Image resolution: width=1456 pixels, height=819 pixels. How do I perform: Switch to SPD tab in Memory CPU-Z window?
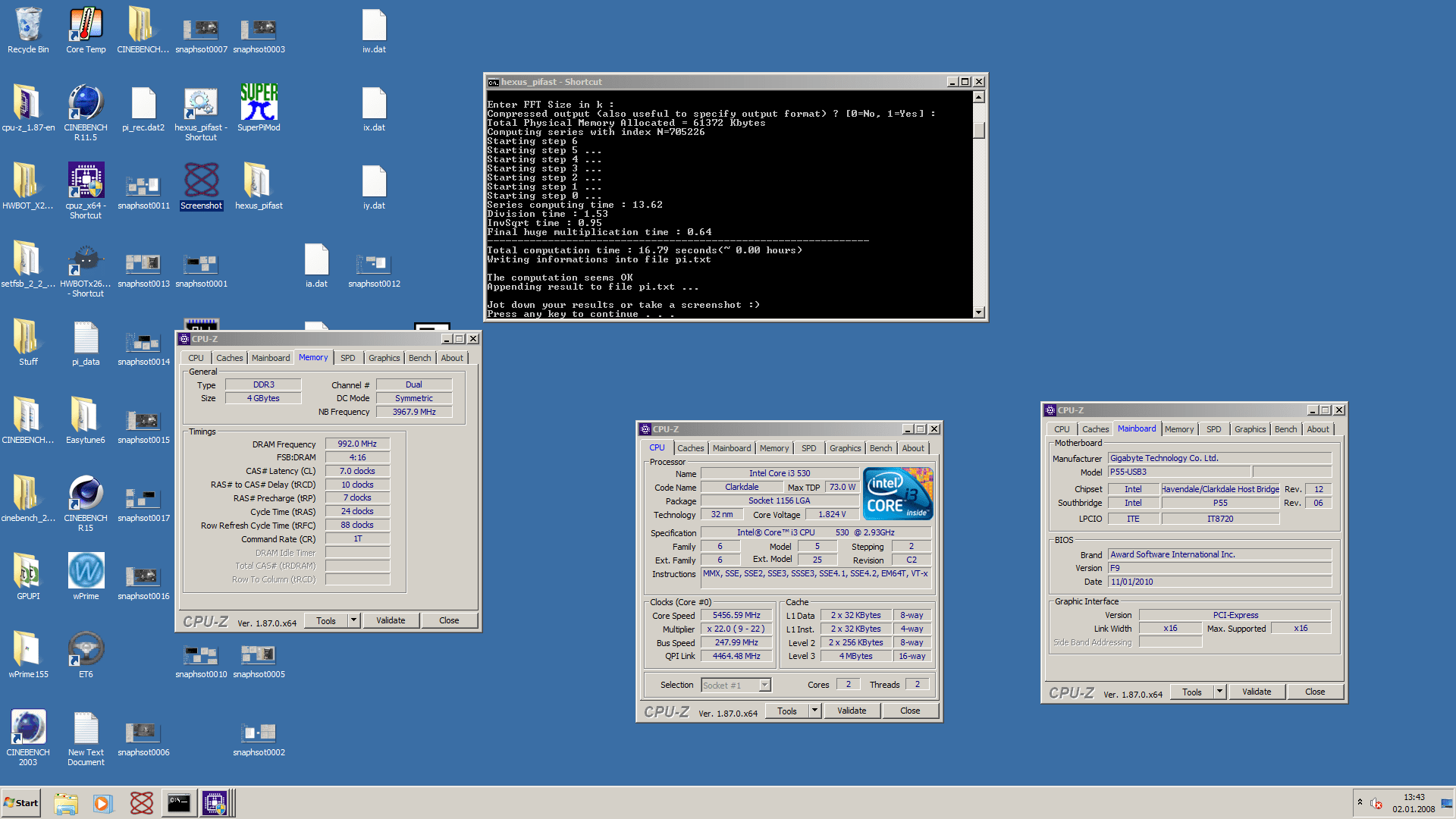(347, 358)
